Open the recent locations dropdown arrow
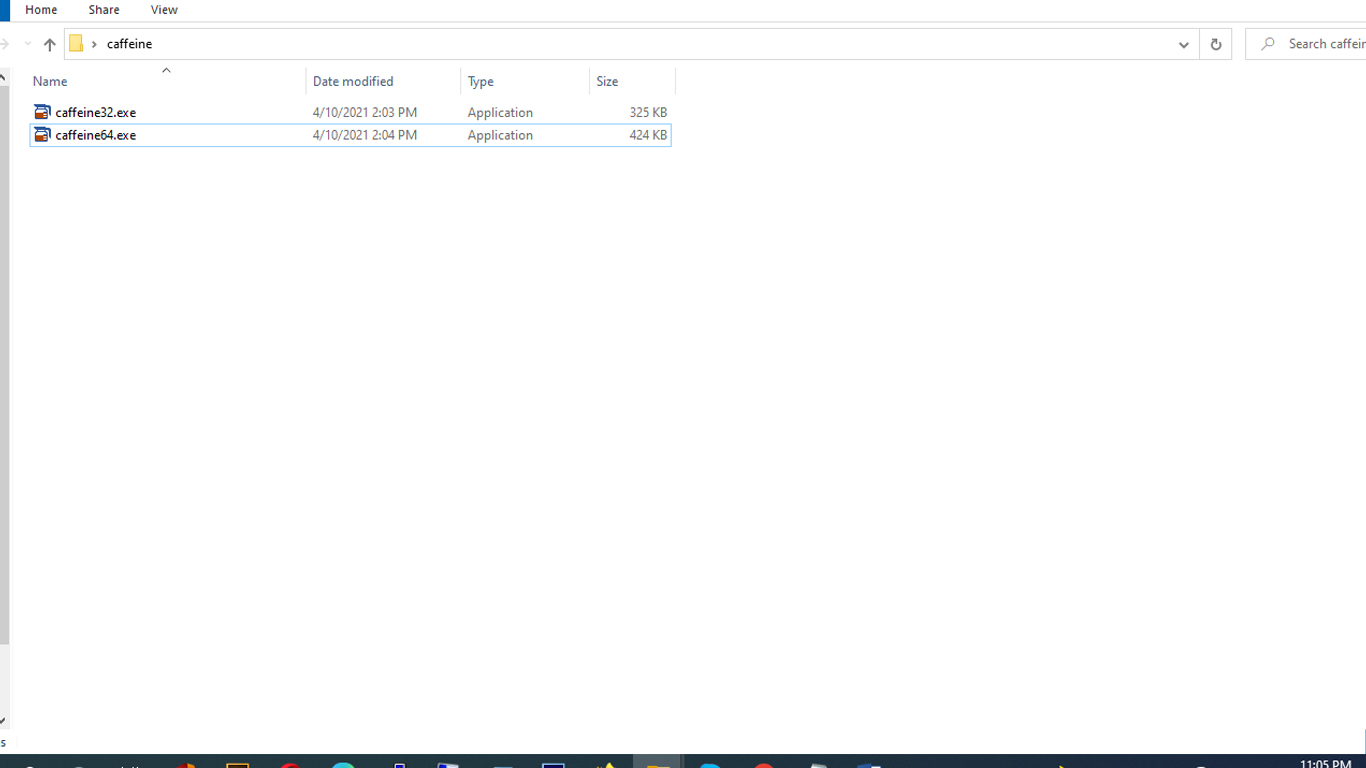This screenshot has height=768, width=1366. (27, 44)
